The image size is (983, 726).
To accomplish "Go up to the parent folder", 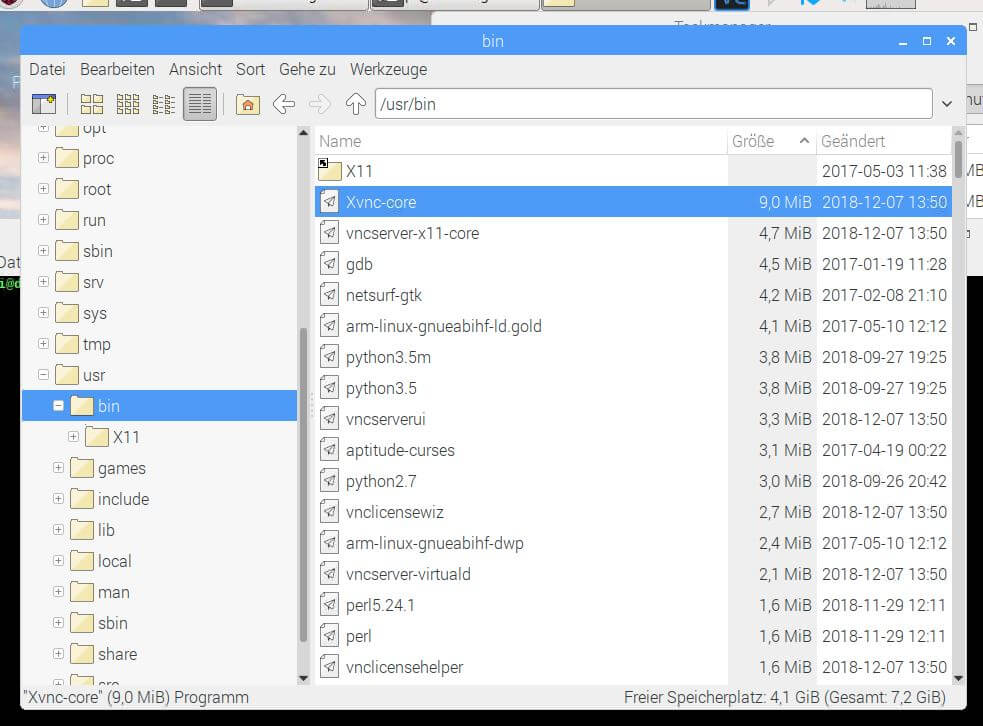I will pyautogui.click(x=355, y=104).
